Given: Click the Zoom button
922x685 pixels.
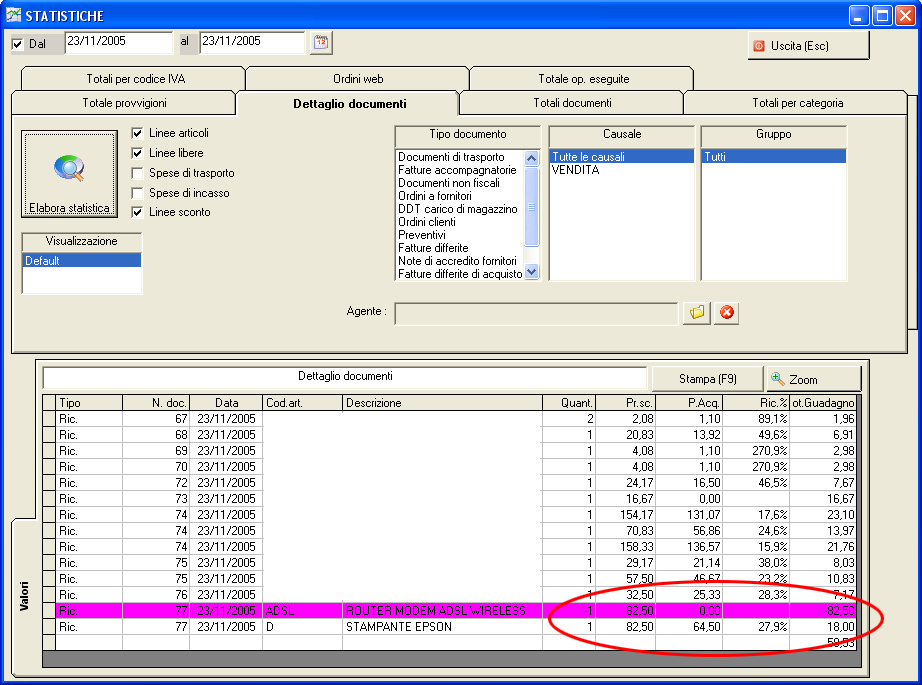Looking at the screenshot, I should click(x=814, y=379).
